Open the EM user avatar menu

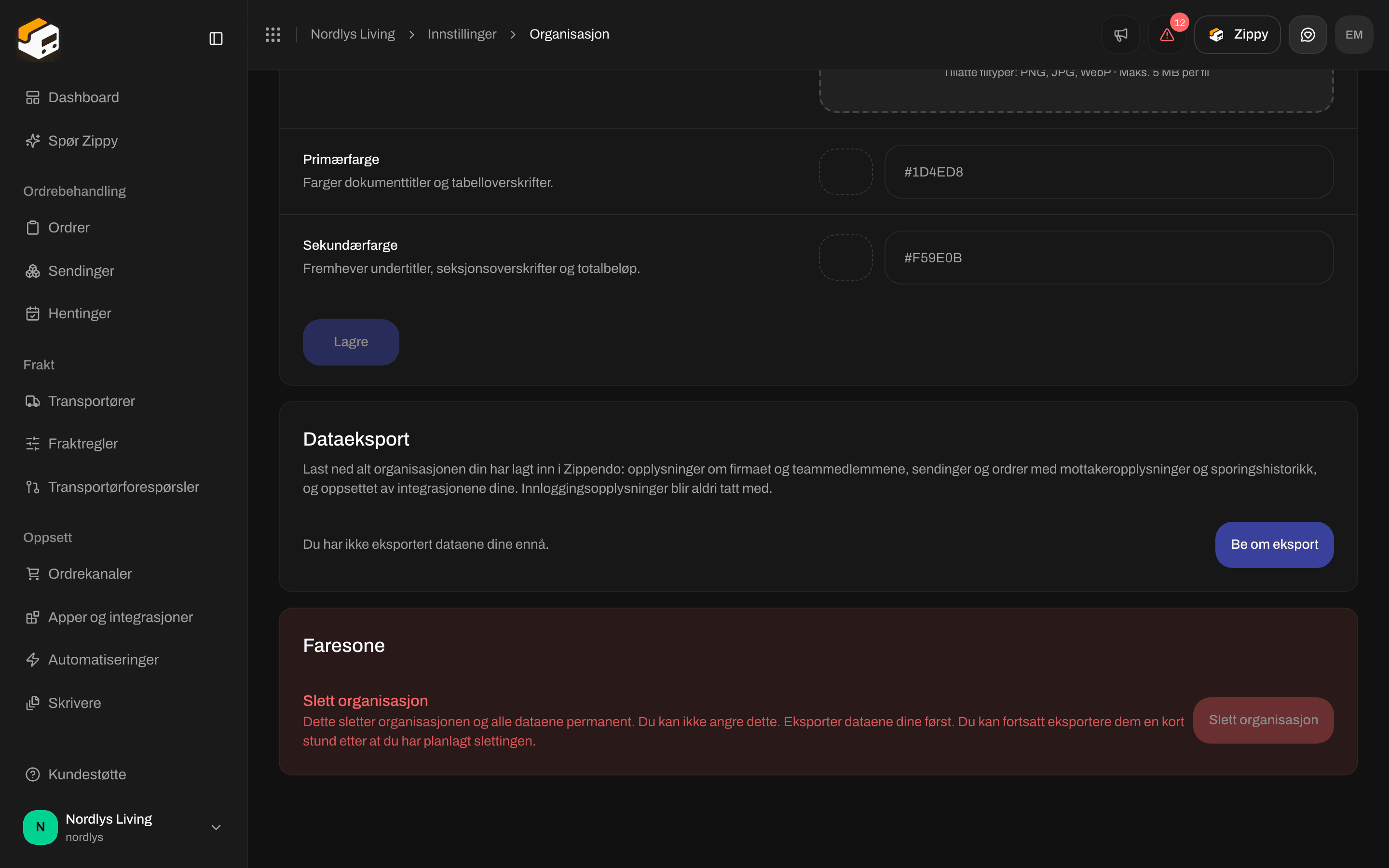[x=1354, y=34]
